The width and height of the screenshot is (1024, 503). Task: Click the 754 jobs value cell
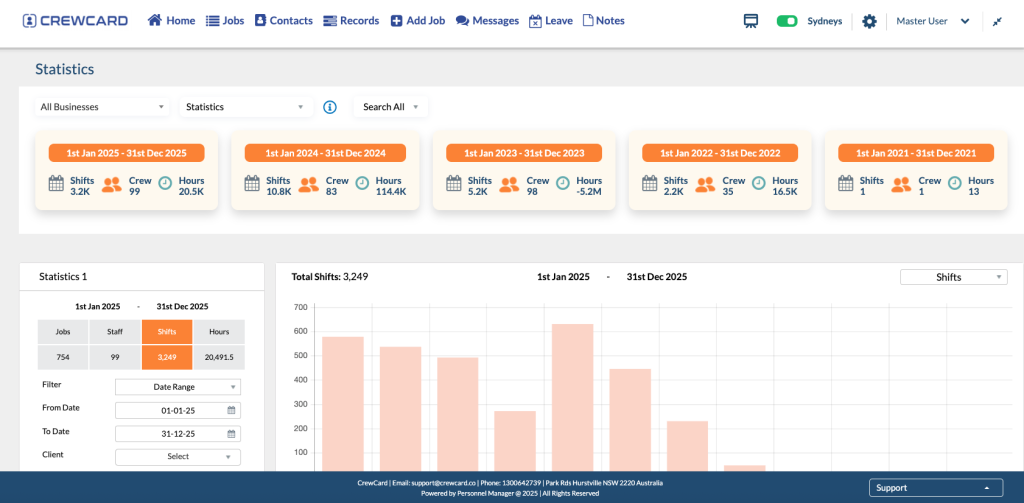pos(63,357)
